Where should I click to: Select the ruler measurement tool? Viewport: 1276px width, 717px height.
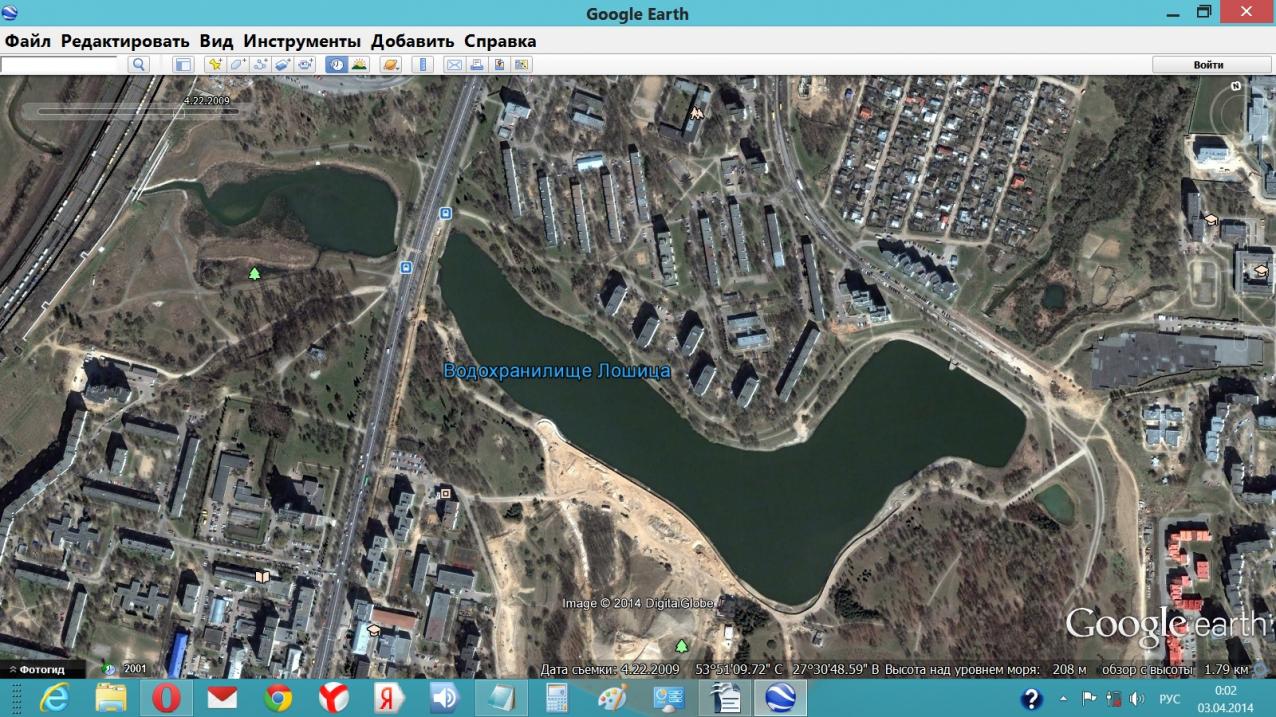[x=422, y=65]
